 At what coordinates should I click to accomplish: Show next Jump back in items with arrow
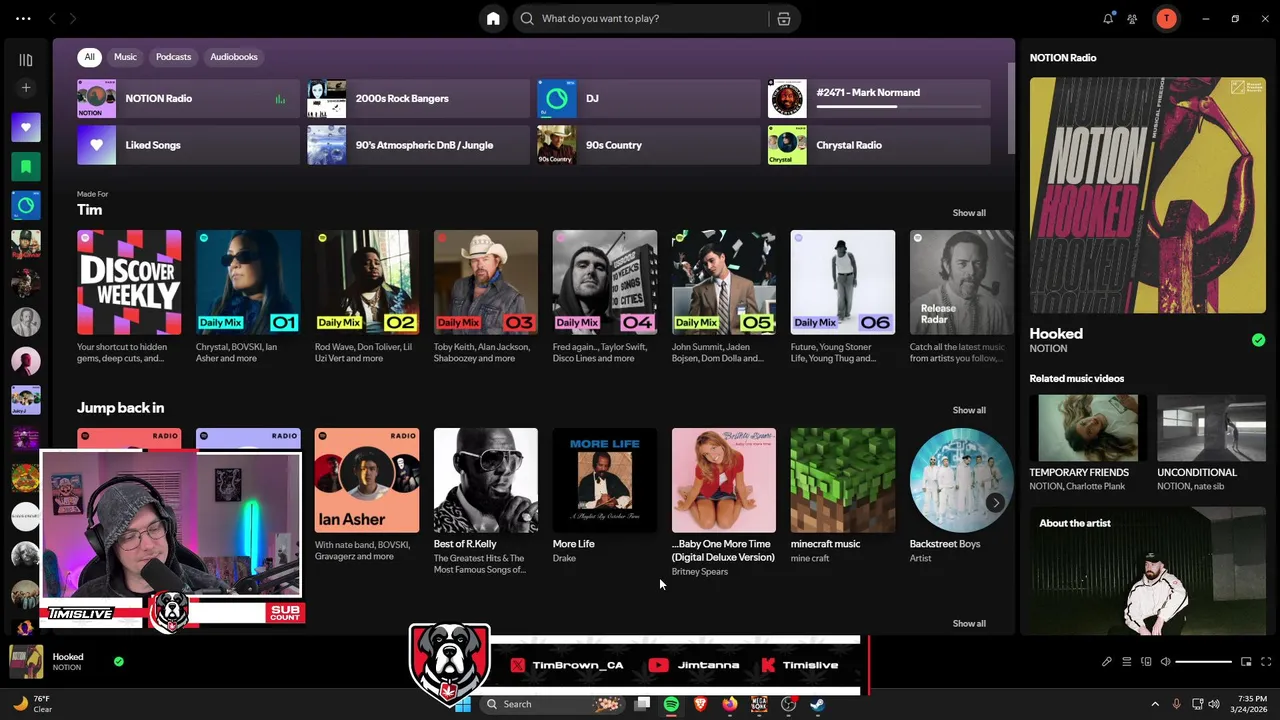[995, 503]
